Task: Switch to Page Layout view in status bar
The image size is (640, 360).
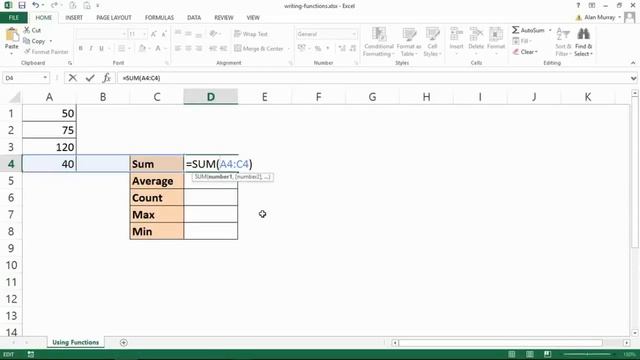Action: (529, 354)
